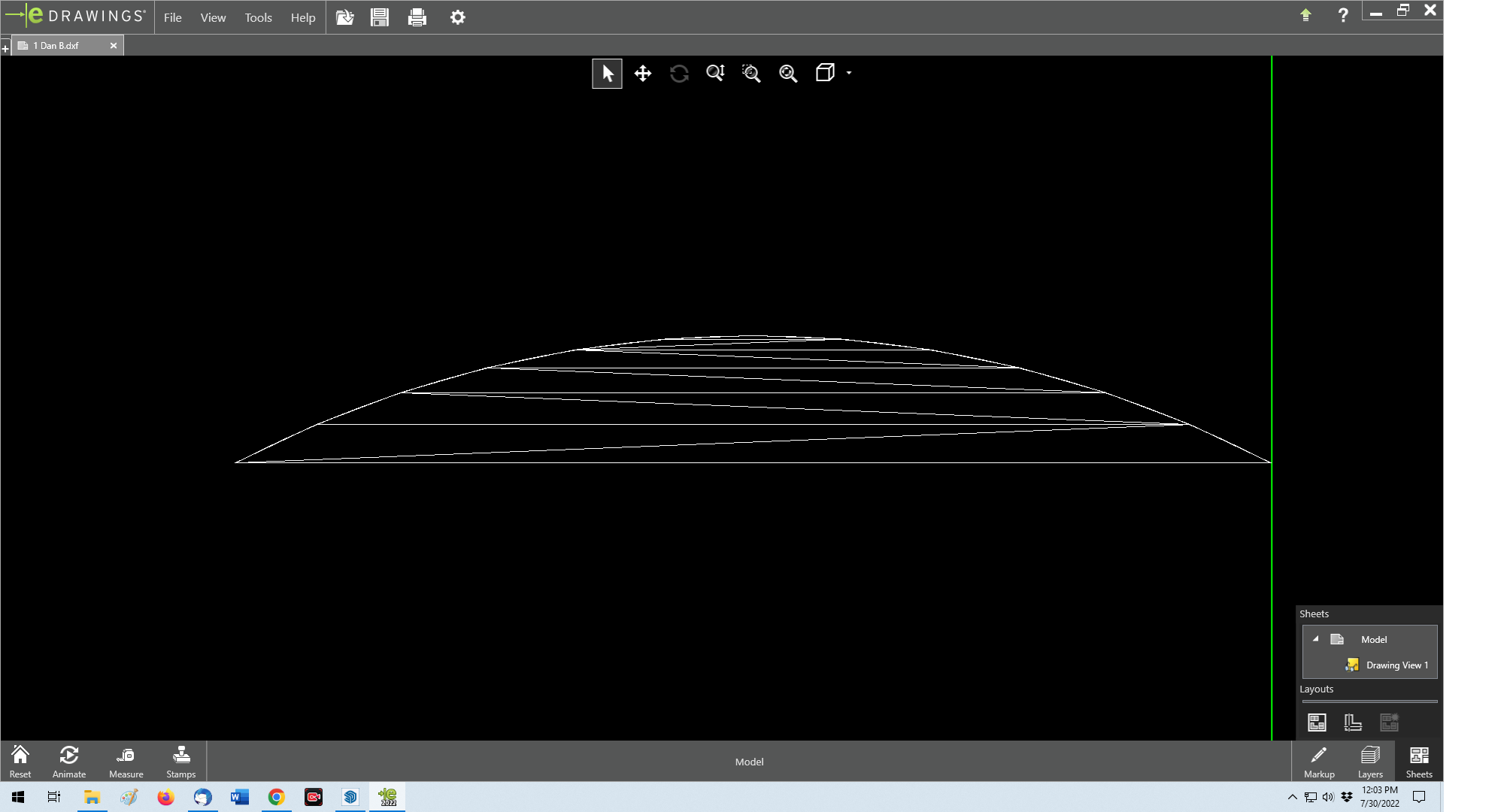This screenshot has height=812, width=1504.
Task: Click the Animate button
Action: point(68,762)
